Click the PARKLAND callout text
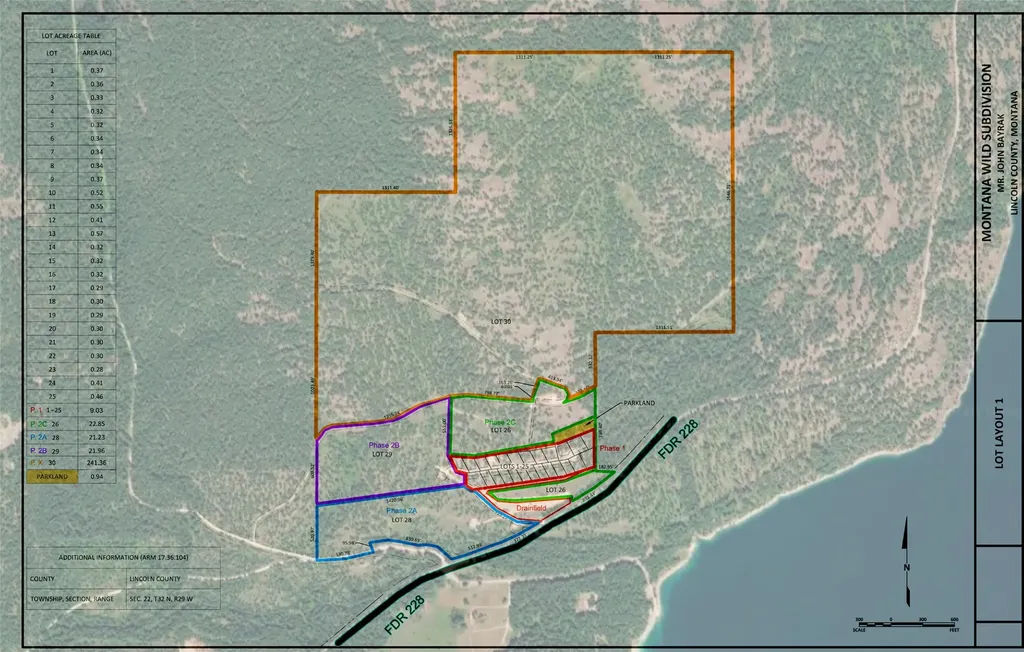 tap(639, 403)
